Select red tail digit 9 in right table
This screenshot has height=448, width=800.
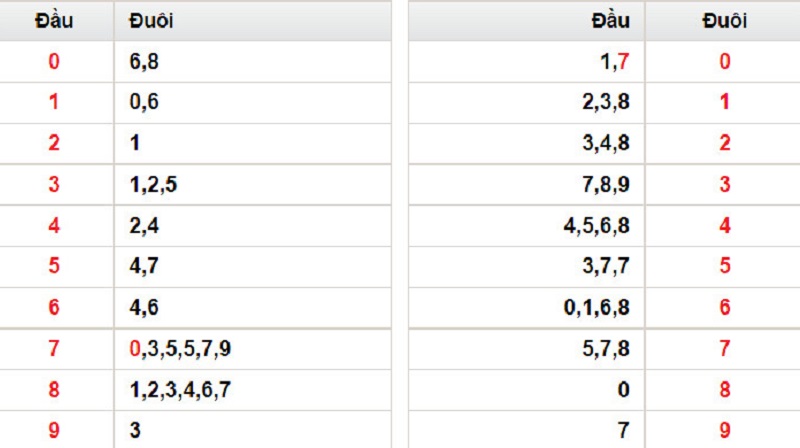tap(725, 431)
